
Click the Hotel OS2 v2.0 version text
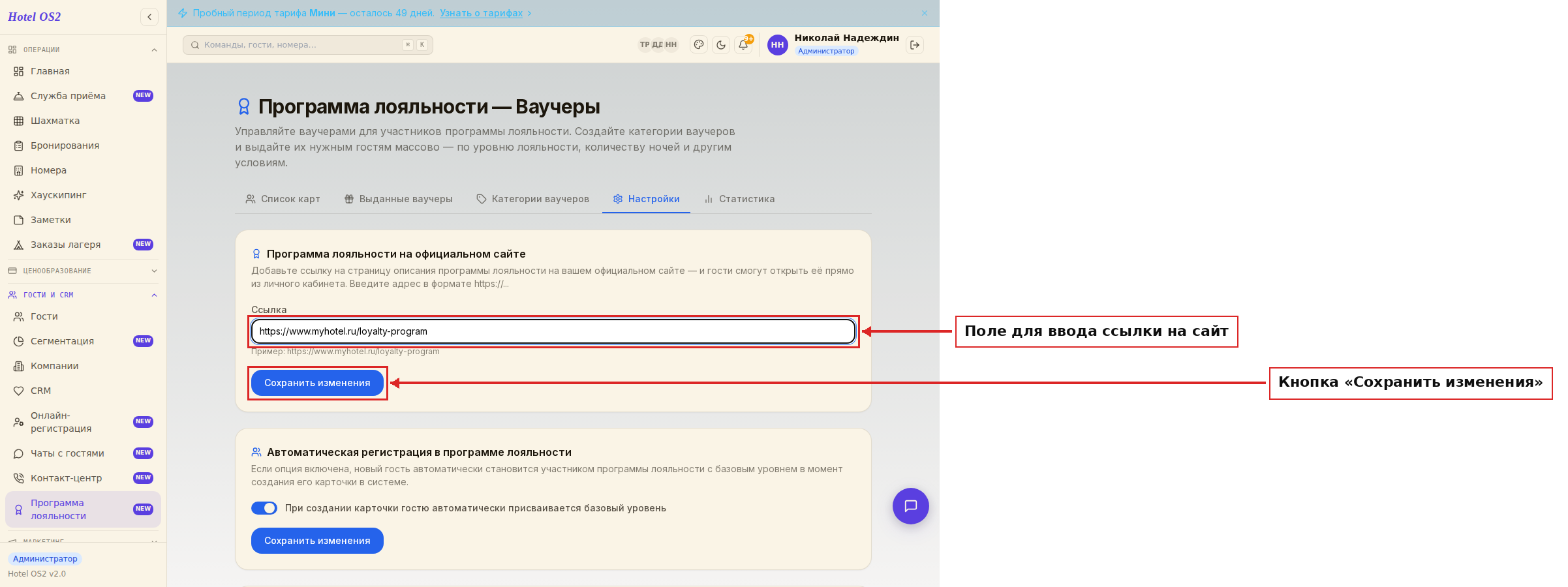(37, 574)
